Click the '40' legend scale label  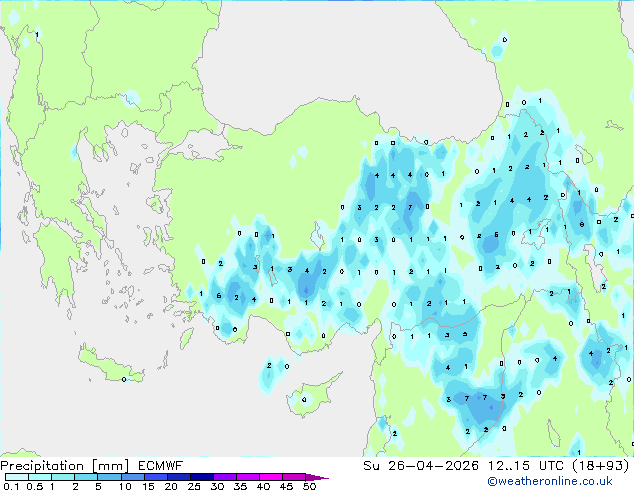tap(263, 486)
